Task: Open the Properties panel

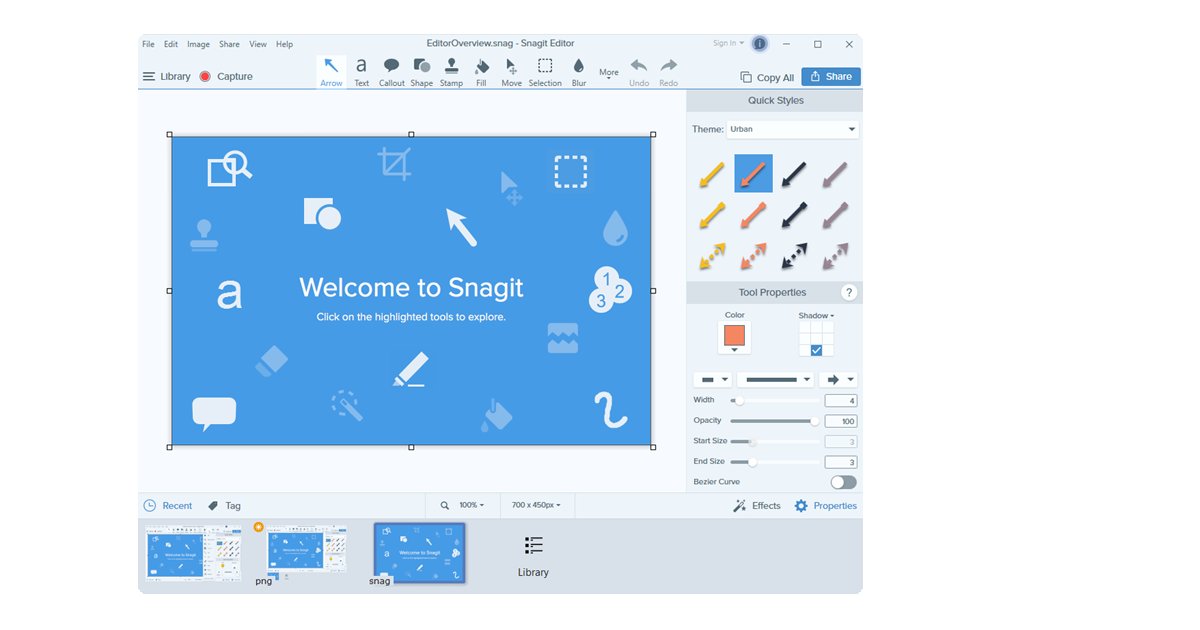Action: point(825,506)
